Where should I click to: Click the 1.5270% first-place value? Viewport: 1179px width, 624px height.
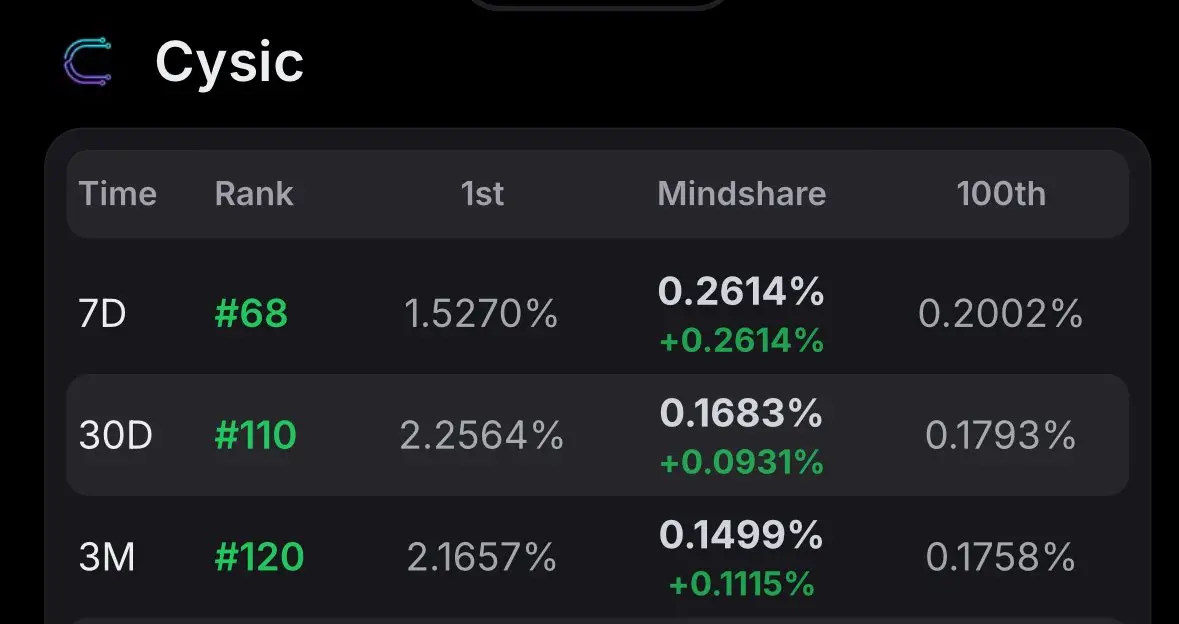click(481, 314)
